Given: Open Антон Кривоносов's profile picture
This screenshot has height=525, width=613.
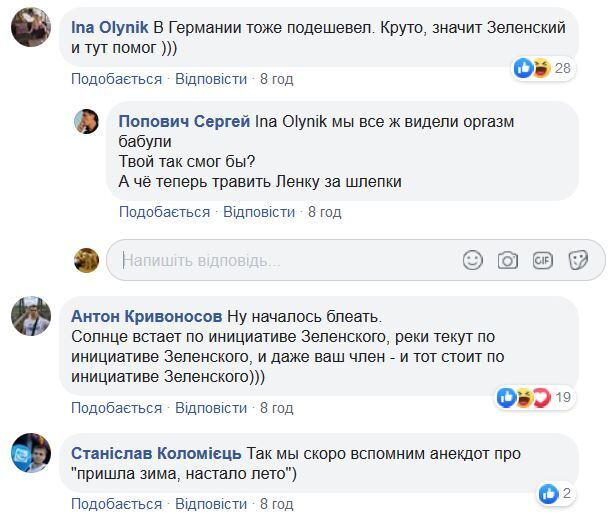Looking at the screenshot, I should point(31,317).
